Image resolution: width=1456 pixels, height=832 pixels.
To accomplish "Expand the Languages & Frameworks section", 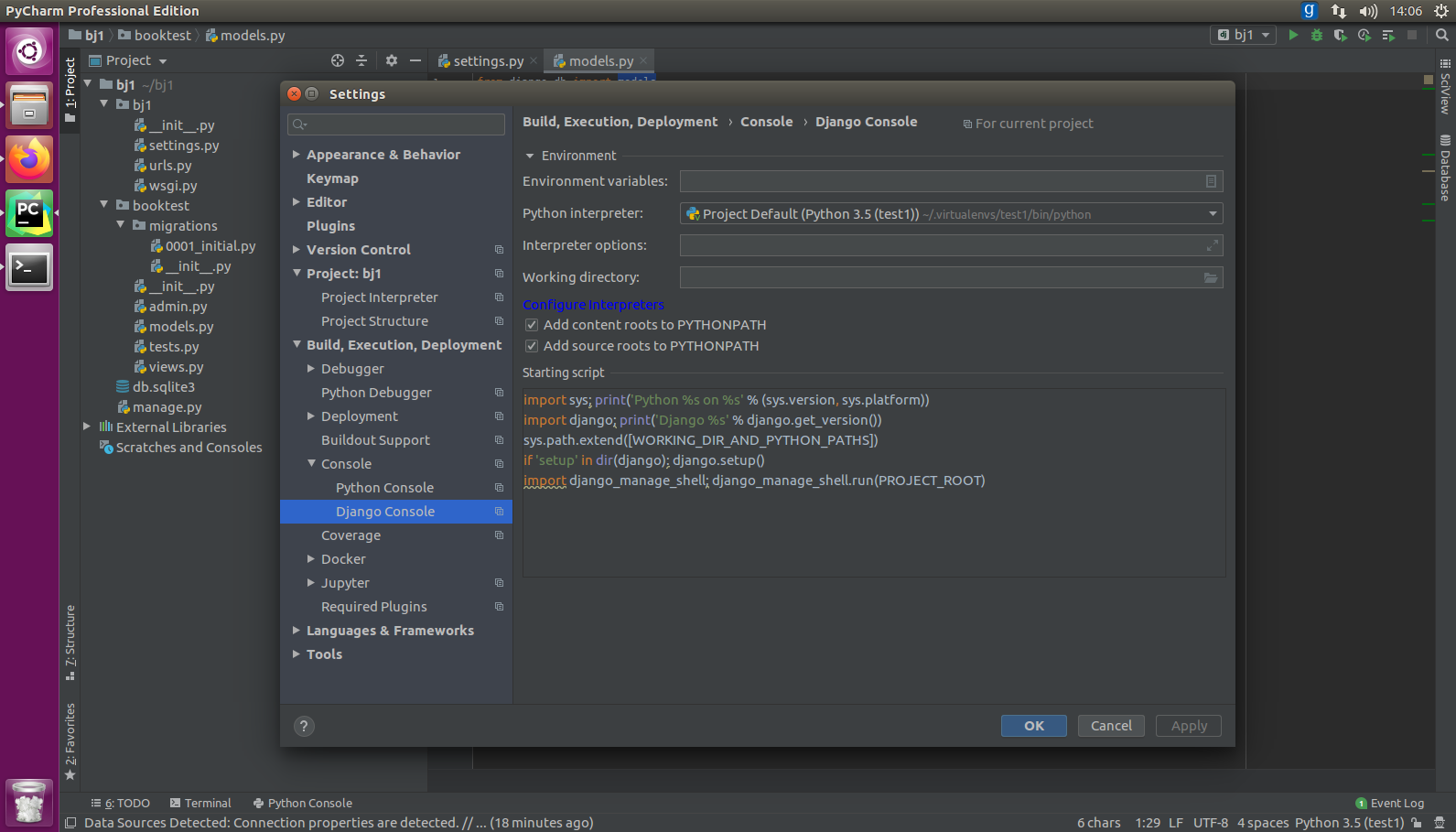I will 297,631.
